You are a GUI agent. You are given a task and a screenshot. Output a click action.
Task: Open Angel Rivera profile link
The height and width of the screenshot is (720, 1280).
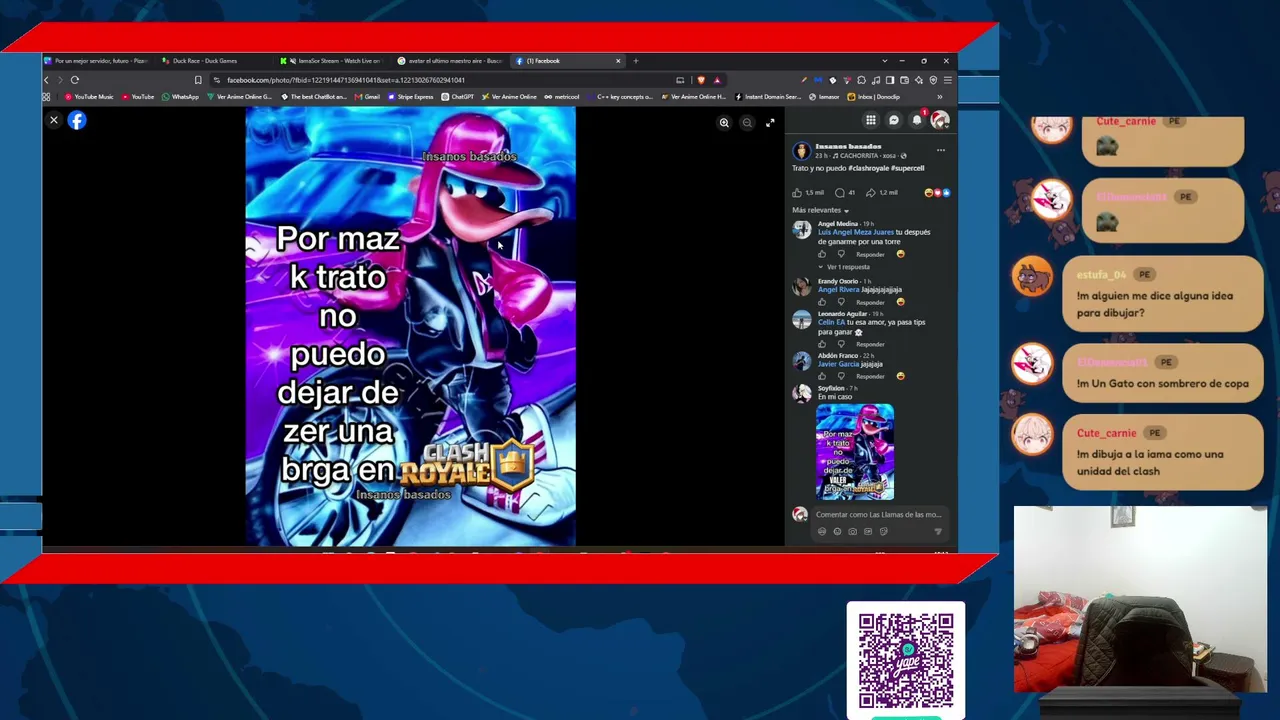(838, 290)
